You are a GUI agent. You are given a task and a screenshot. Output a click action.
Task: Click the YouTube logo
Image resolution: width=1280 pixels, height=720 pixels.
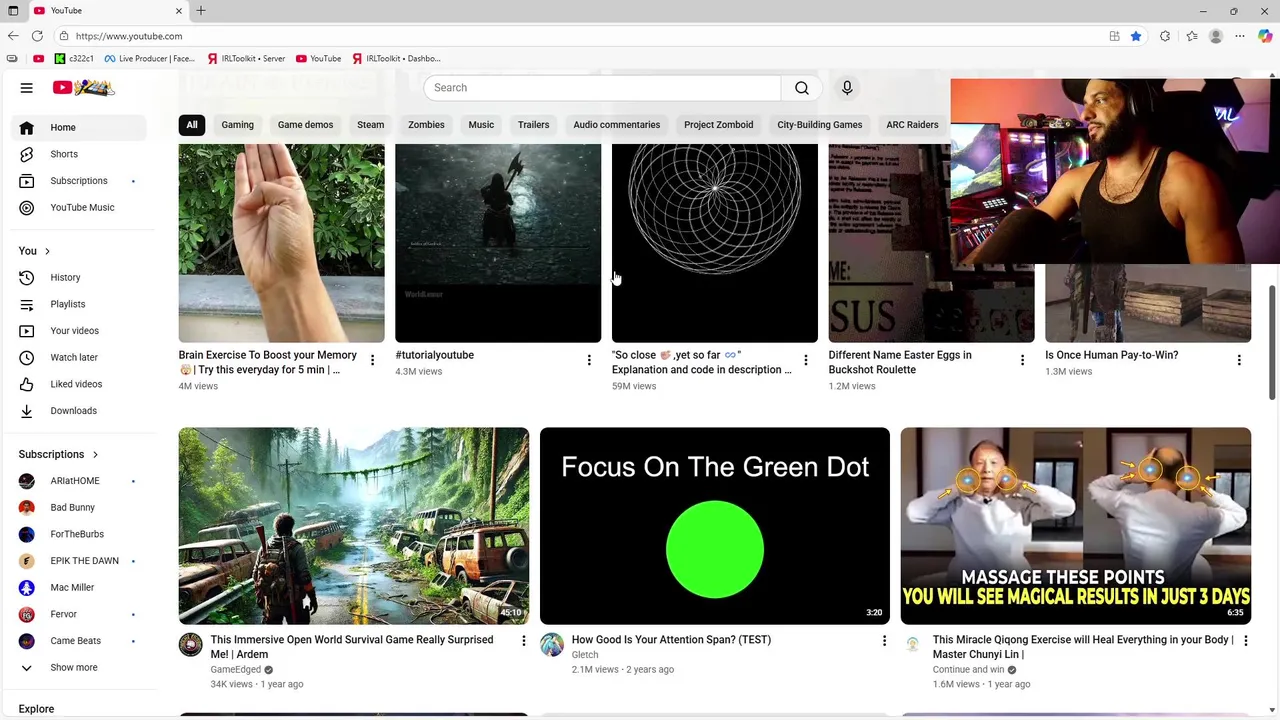click(x=84, y=88)
